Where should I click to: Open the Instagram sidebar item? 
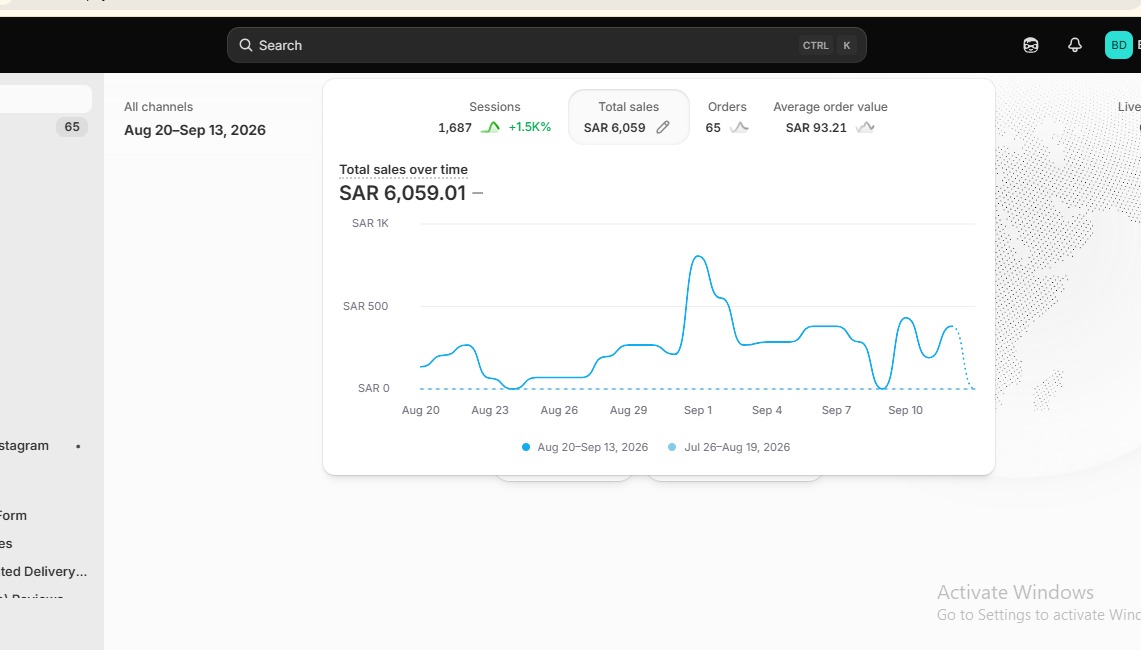pyautogui.click(x=24, y=445)
